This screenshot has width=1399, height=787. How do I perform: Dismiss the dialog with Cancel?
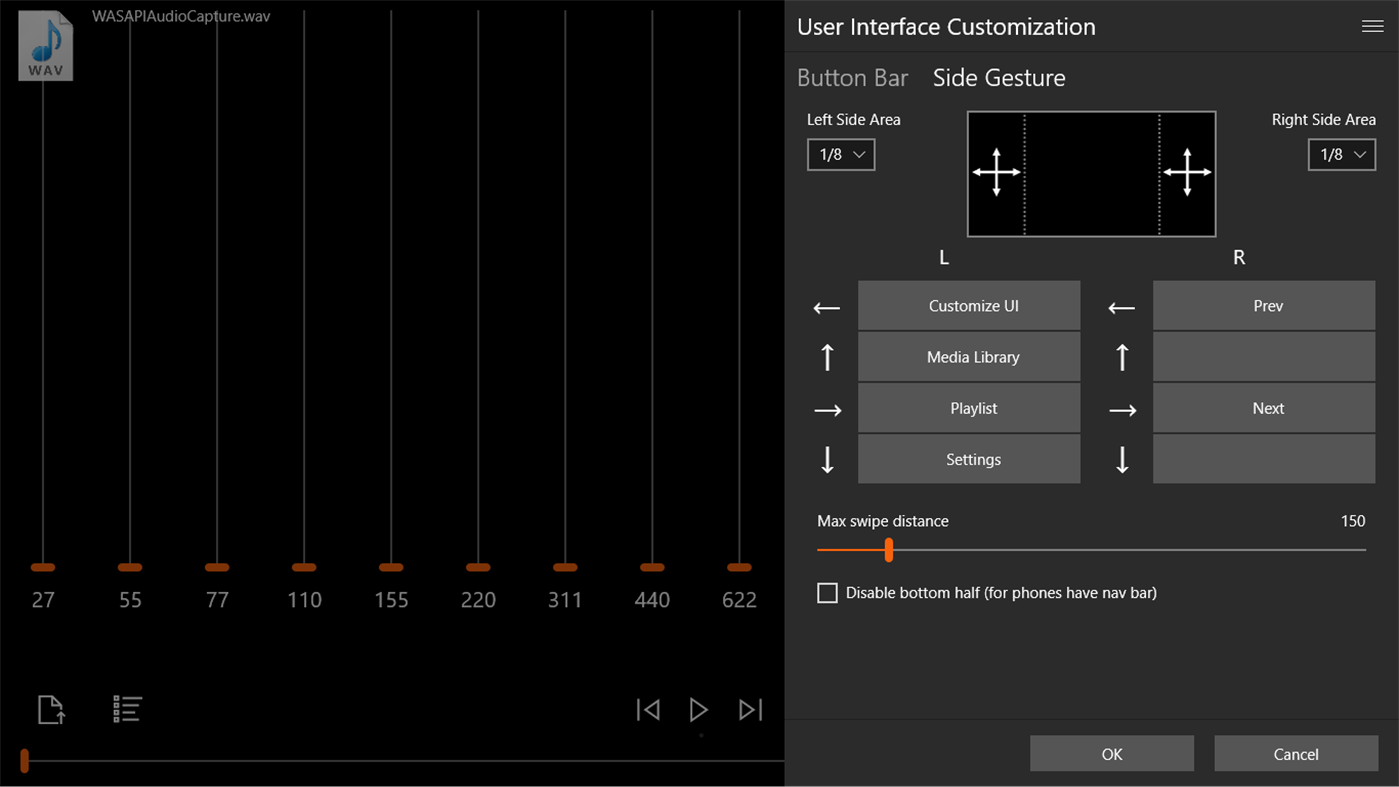click(1296, 753)
